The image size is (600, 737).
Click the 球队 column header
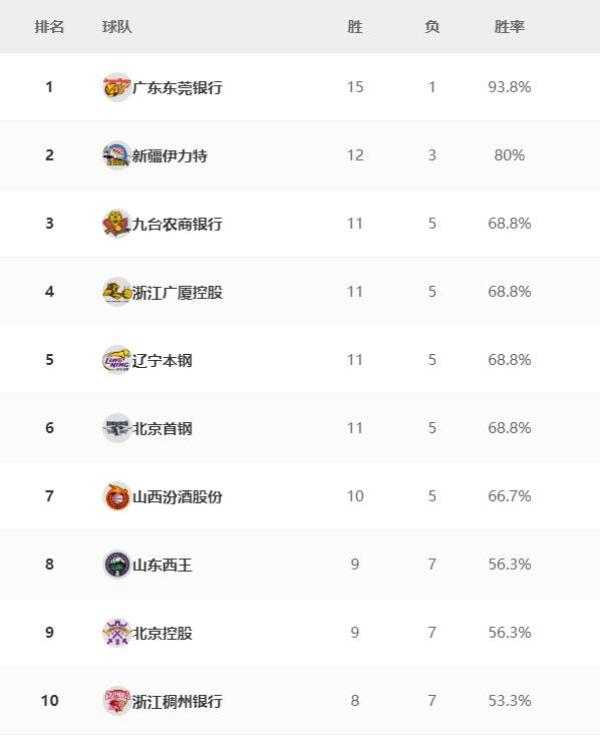pyautogui.click(x=117, y=27)
